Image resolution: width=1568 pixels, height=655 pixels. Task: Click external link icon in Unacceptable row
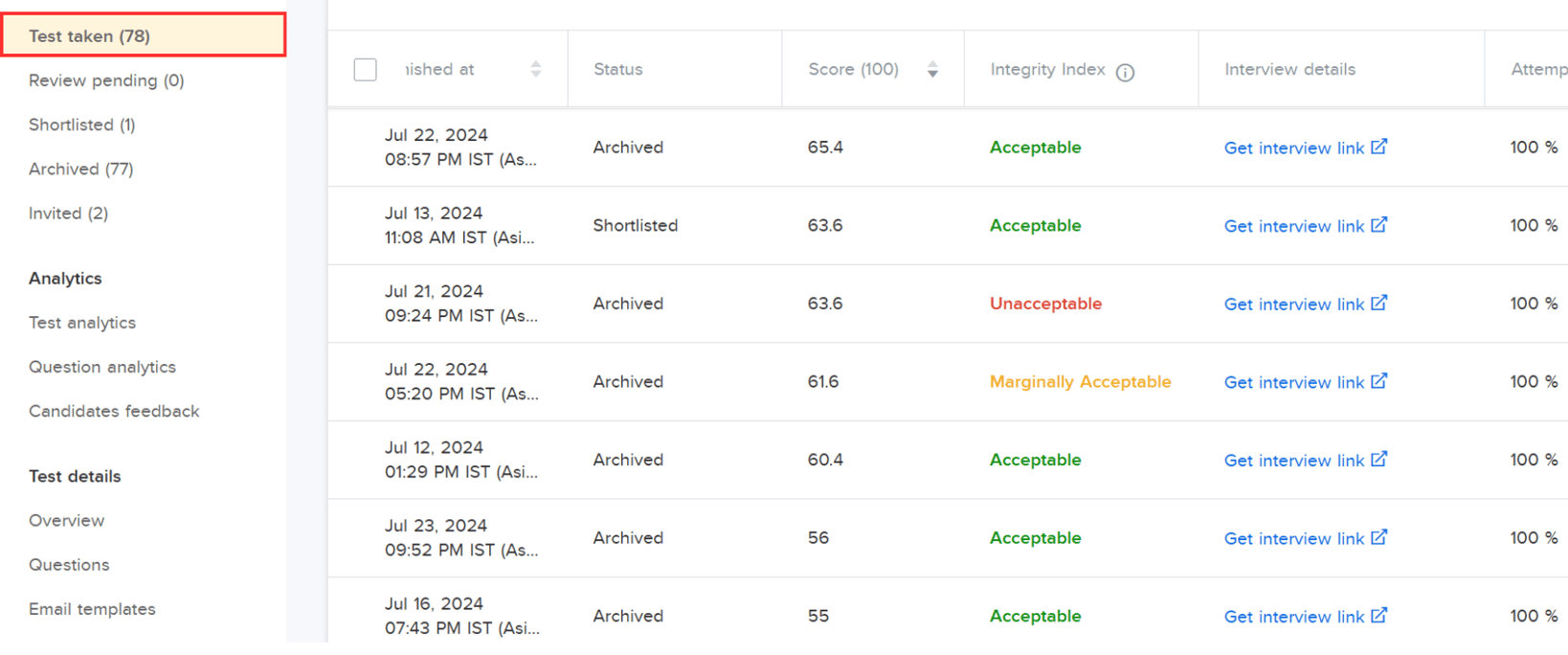(x=1378, y=303)
